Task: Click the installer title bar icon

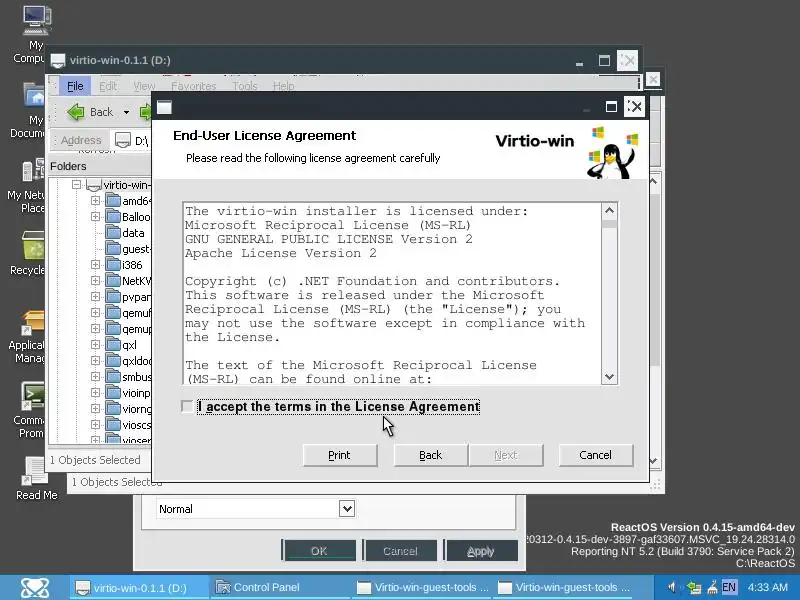Action: coord(164,107)
